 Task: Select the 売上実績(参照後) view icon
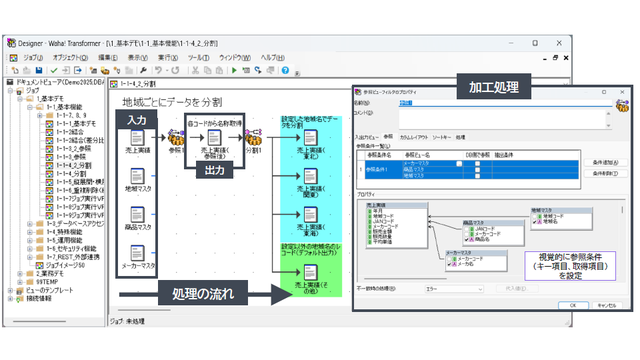point(214,138)
